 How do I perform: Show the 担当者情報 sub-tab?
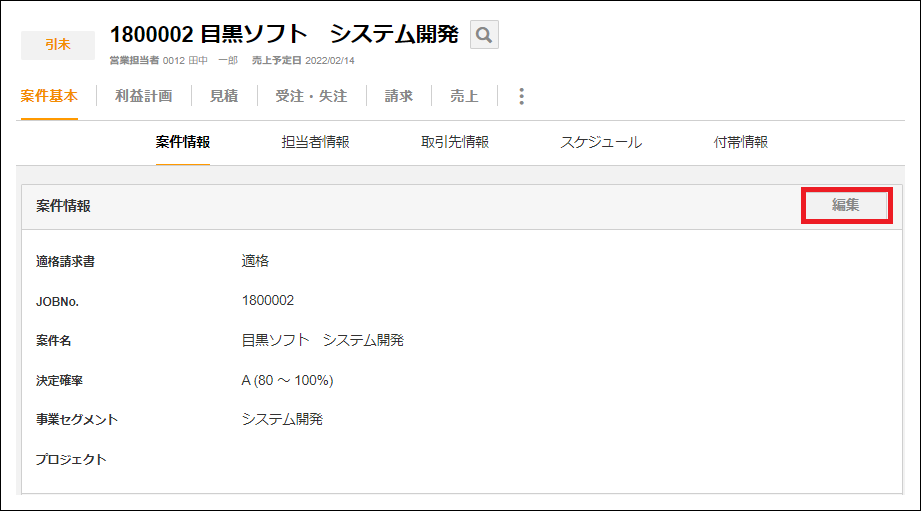[x=315, y=142]
